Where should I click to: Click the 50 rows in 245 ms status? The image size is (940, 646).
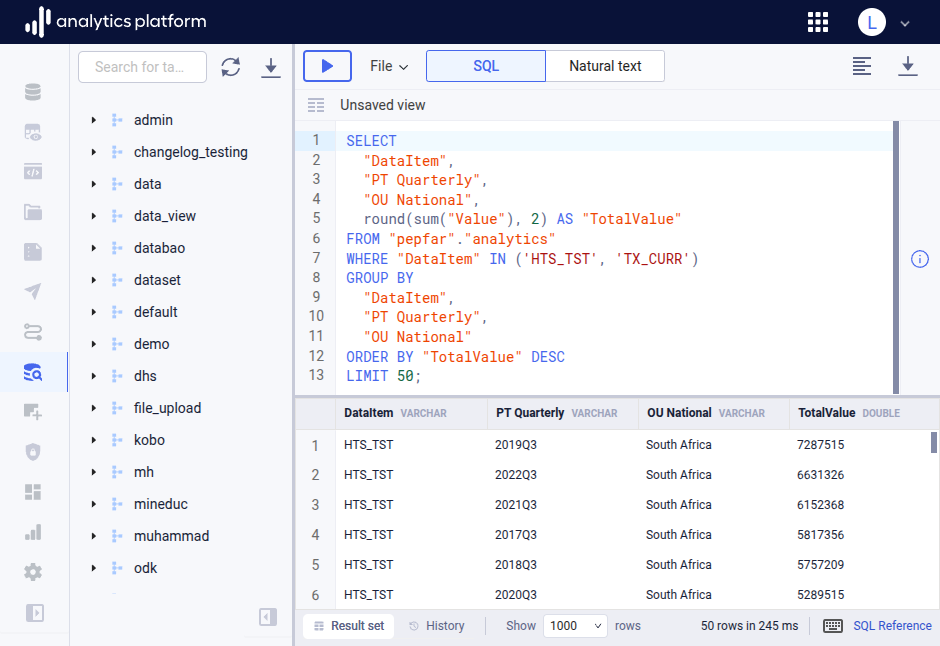749,626
